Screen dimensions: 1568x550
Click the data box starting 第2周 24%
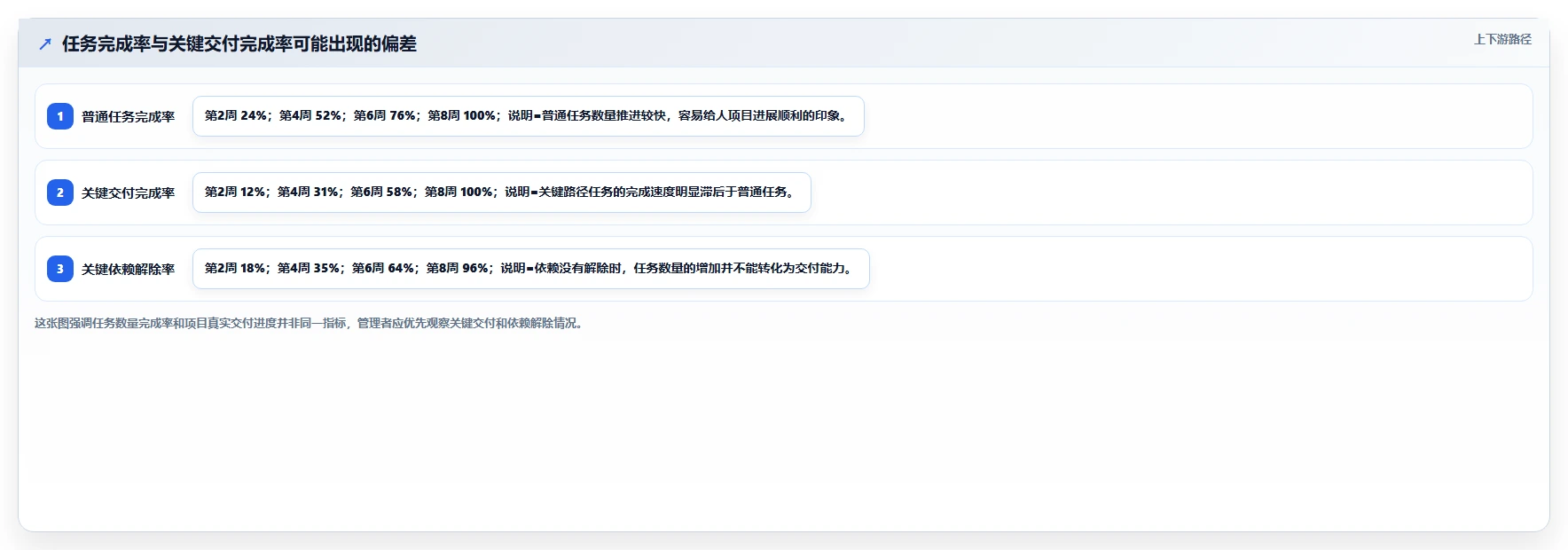(x=529, y=116)
